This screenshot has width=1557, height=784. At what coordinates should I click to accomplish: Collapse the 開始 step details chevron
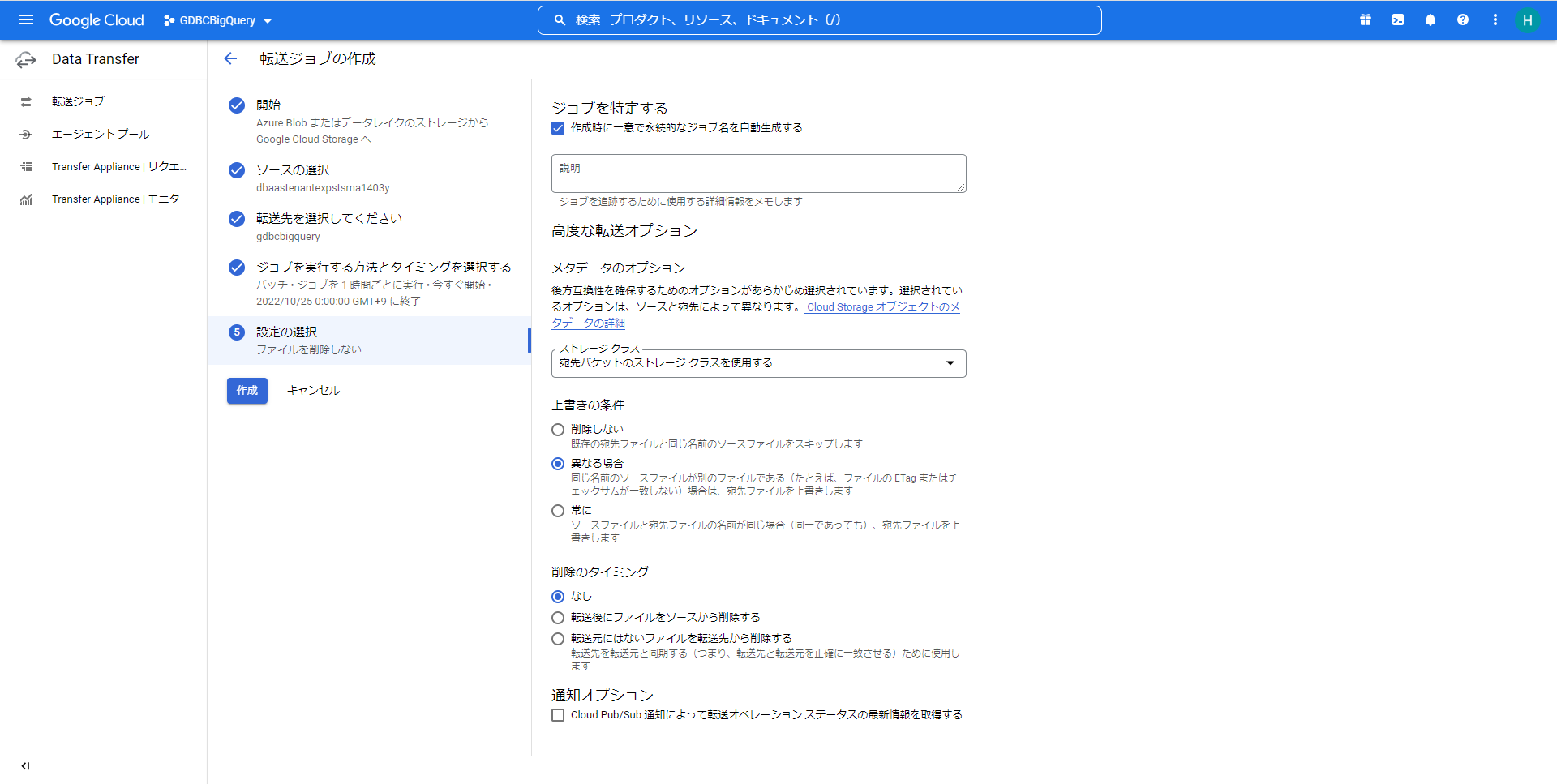pyautogui.click(x=367, y=139)
